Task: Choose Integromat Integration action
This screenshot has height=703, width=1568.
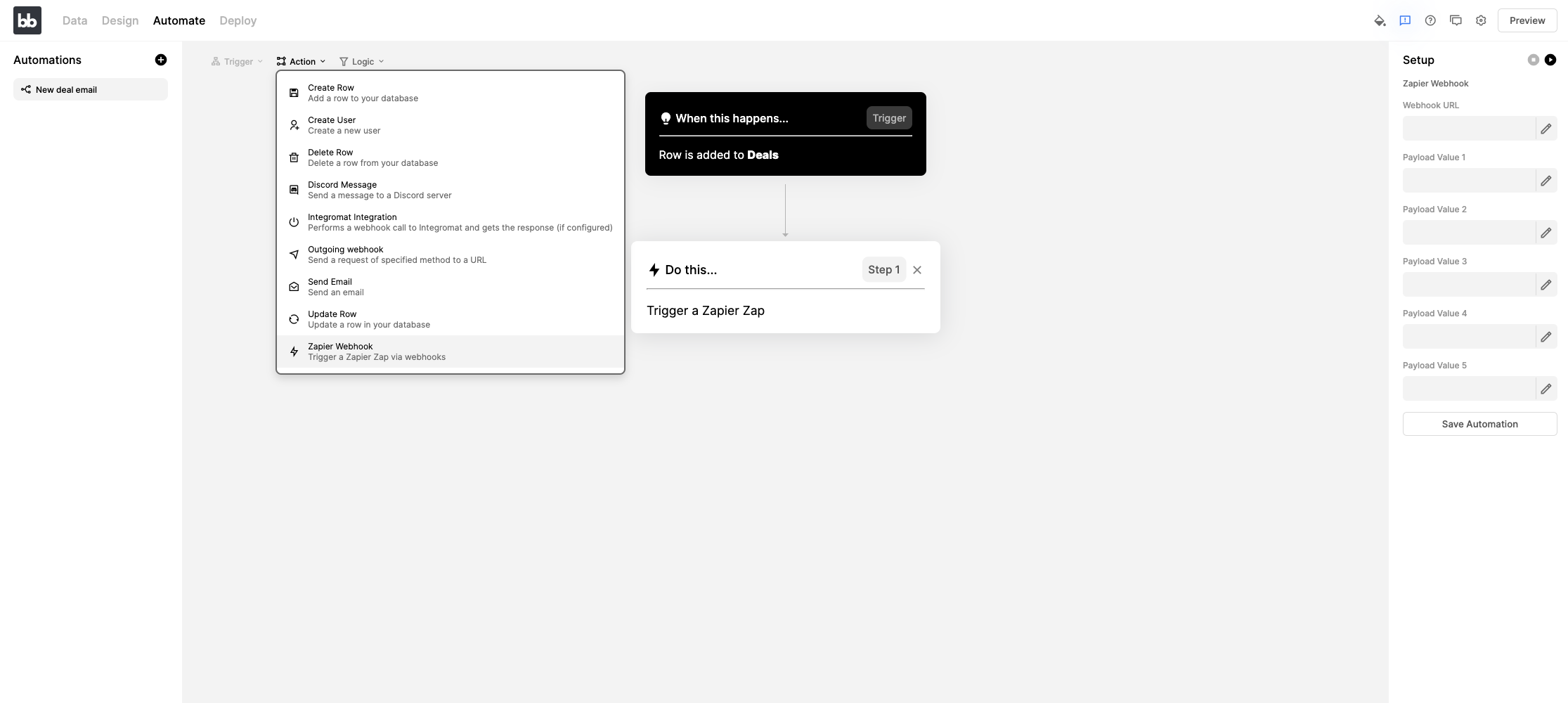Action: tap(451, 222)
